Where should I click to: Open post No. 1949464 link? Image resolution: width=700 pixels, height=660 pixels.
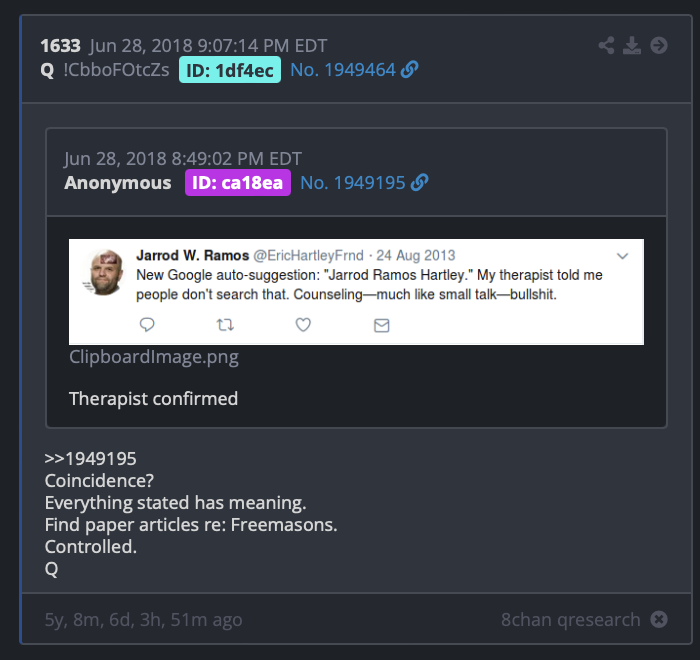pyautogui.click(x=343, y=70)
